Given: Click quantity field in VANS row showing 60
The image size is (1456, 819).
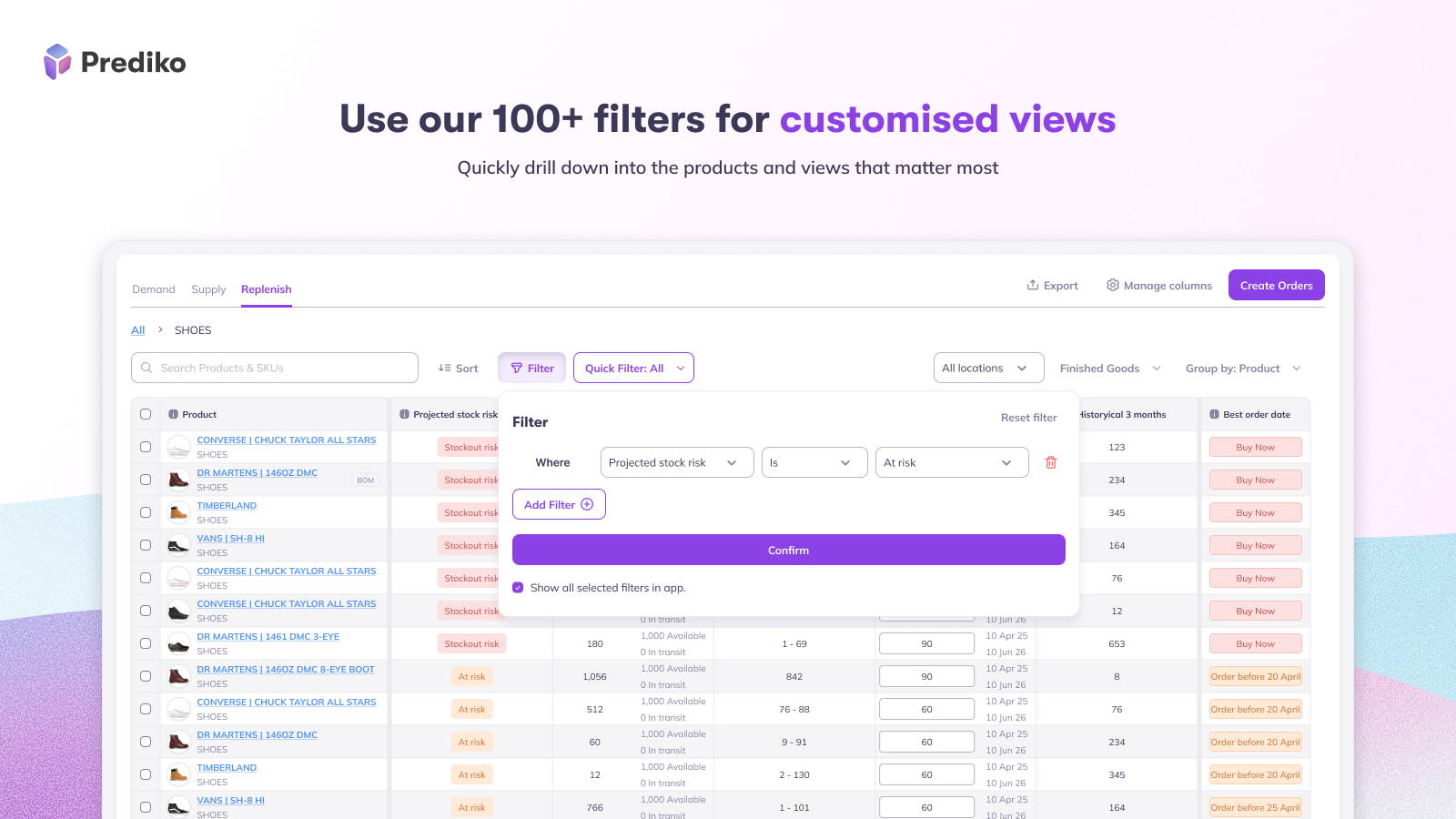Looking at the screenshot, I should [926, 807].
